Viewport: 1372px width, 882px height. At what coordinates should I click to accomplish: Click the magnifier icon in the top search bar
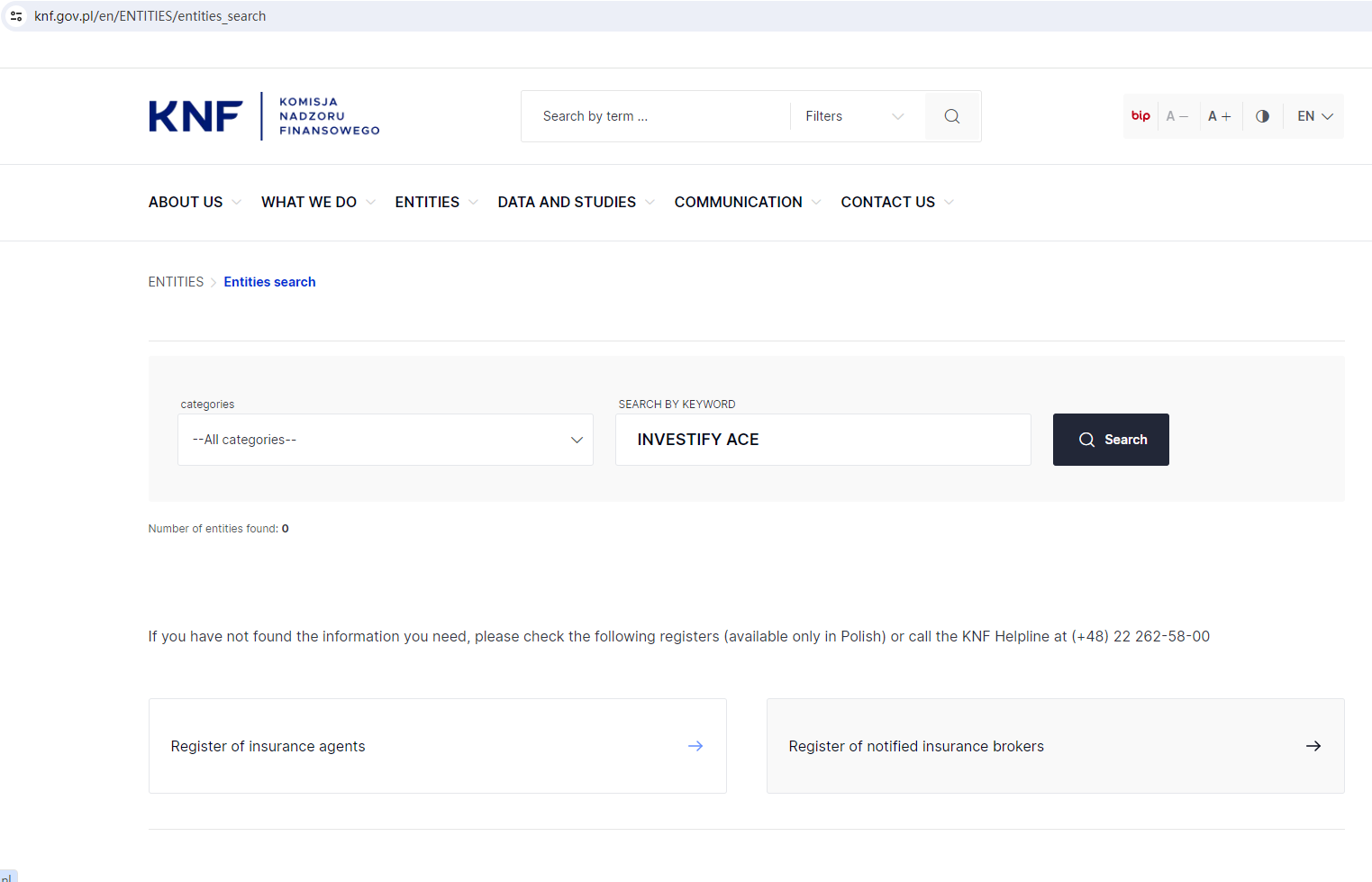(x=951, y=116)
